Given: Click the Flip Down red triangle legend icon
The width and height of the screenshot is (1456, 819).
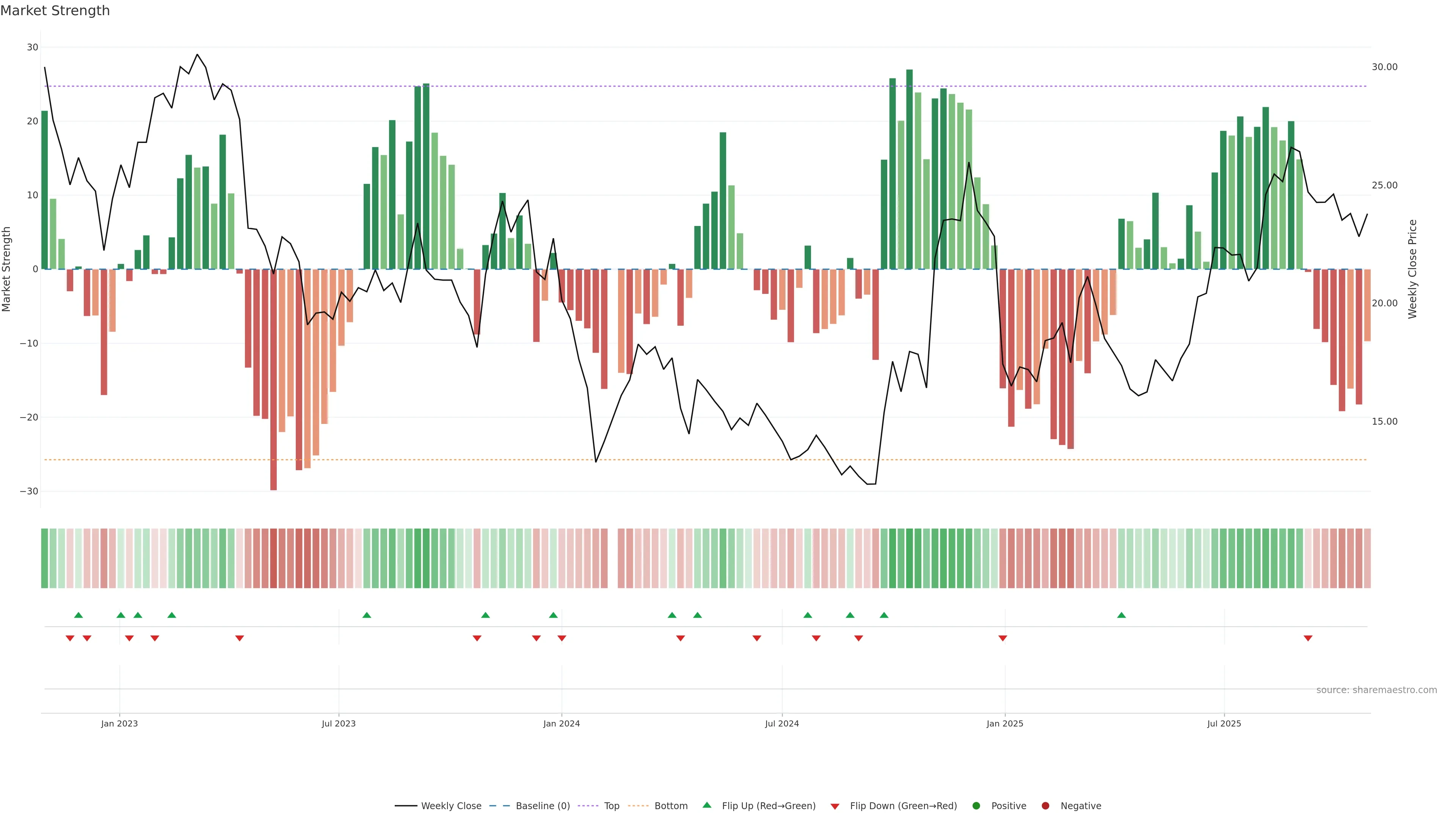Looking at the screenshot, I should coord(835,806).
